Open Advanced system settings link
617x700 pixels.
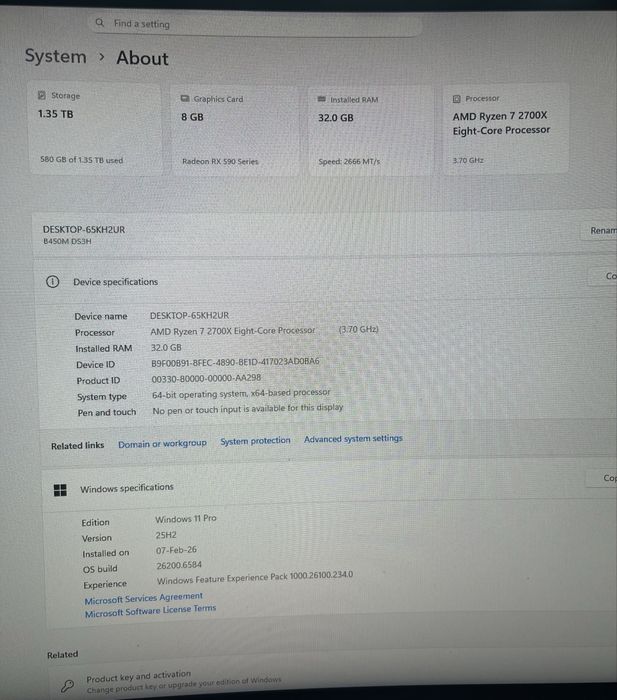tap(353, 439)
